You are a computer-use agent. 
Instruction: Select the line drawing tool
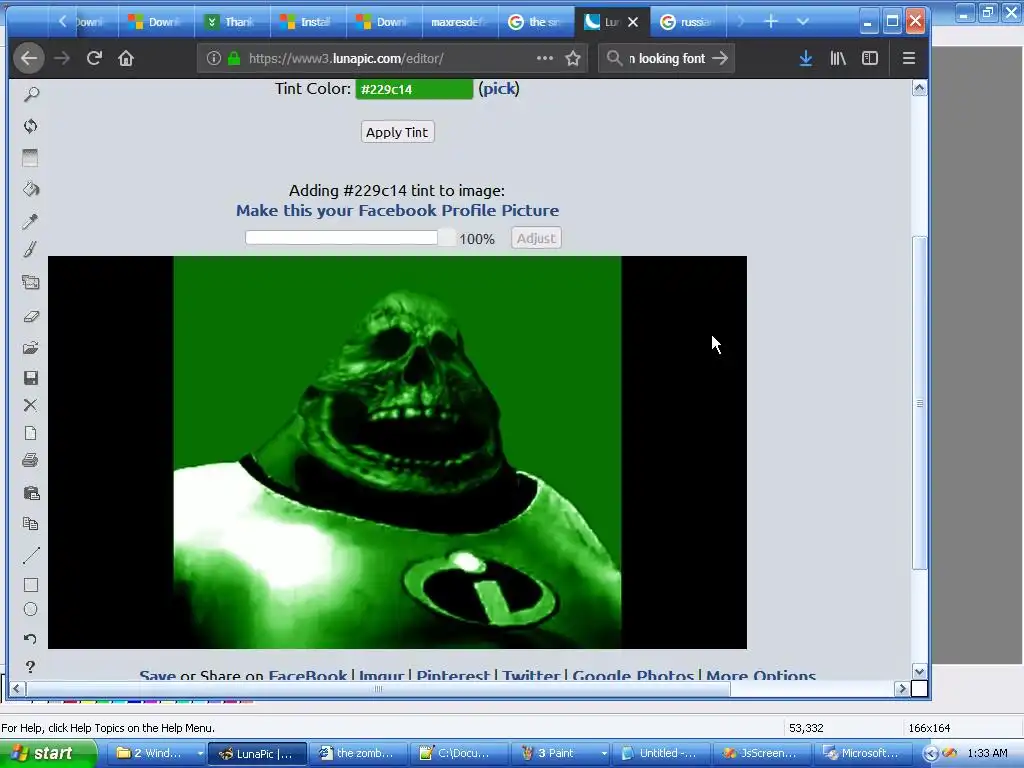pyautogui.click(x=31, y=555)
